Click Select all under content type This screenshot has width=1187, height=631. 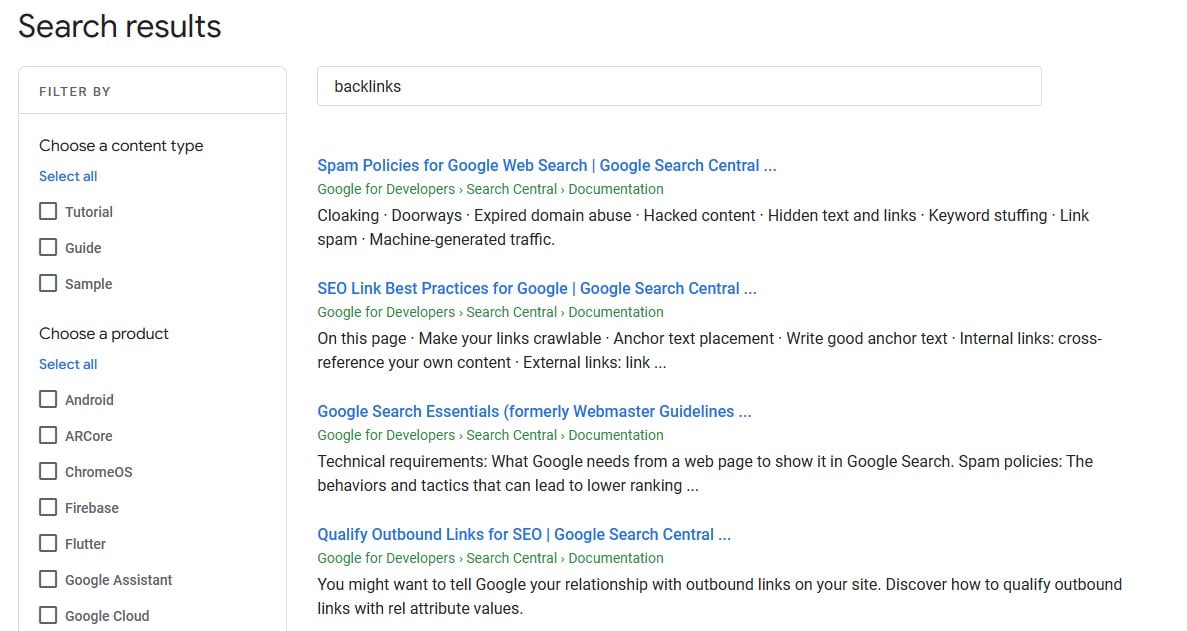click(x=67, y=176)
